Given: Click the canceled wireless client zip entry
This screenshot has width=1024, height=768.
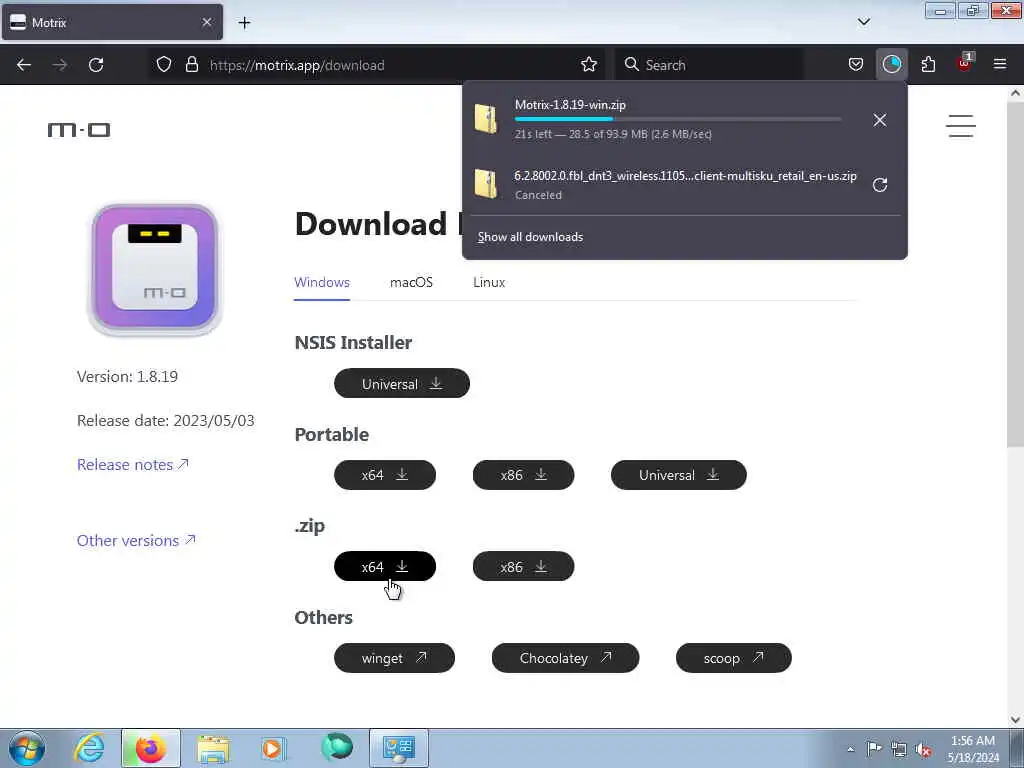Looking at the screenshot, I should [684, 184].
